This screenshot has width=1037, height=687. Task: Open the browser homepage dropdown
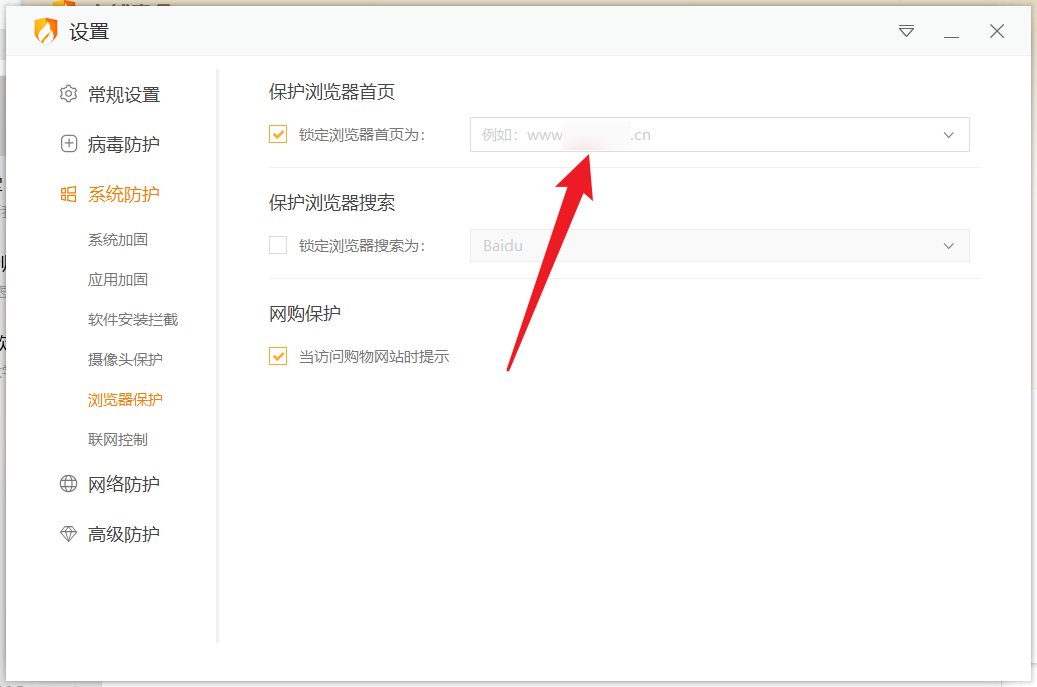pyautogui.click(x=948, y=133)
